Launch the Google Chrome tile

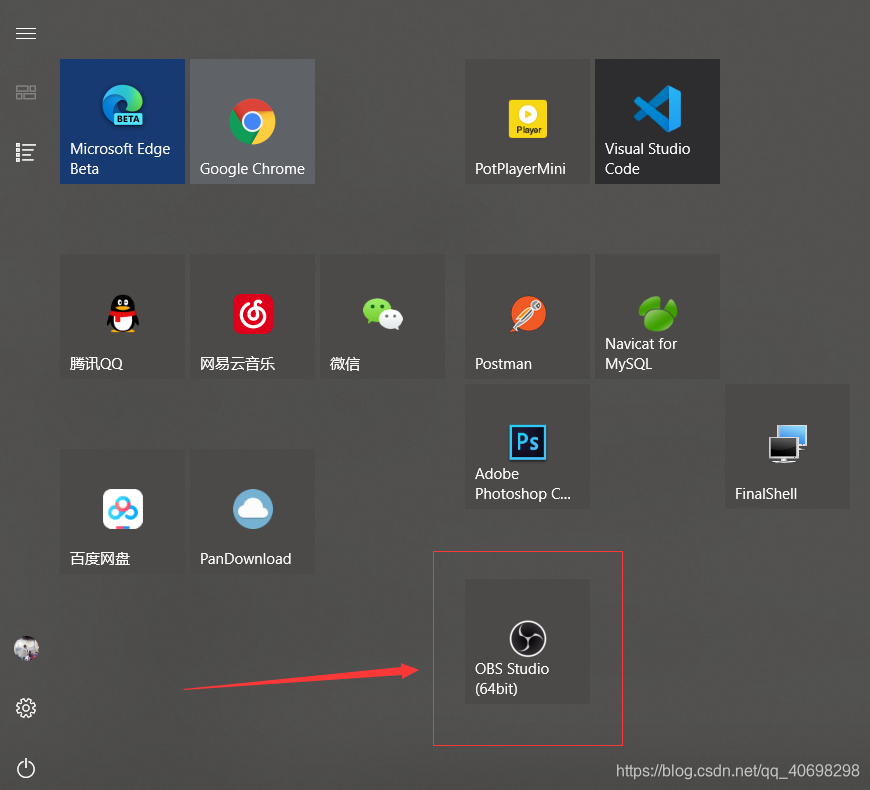click(252, 121)
